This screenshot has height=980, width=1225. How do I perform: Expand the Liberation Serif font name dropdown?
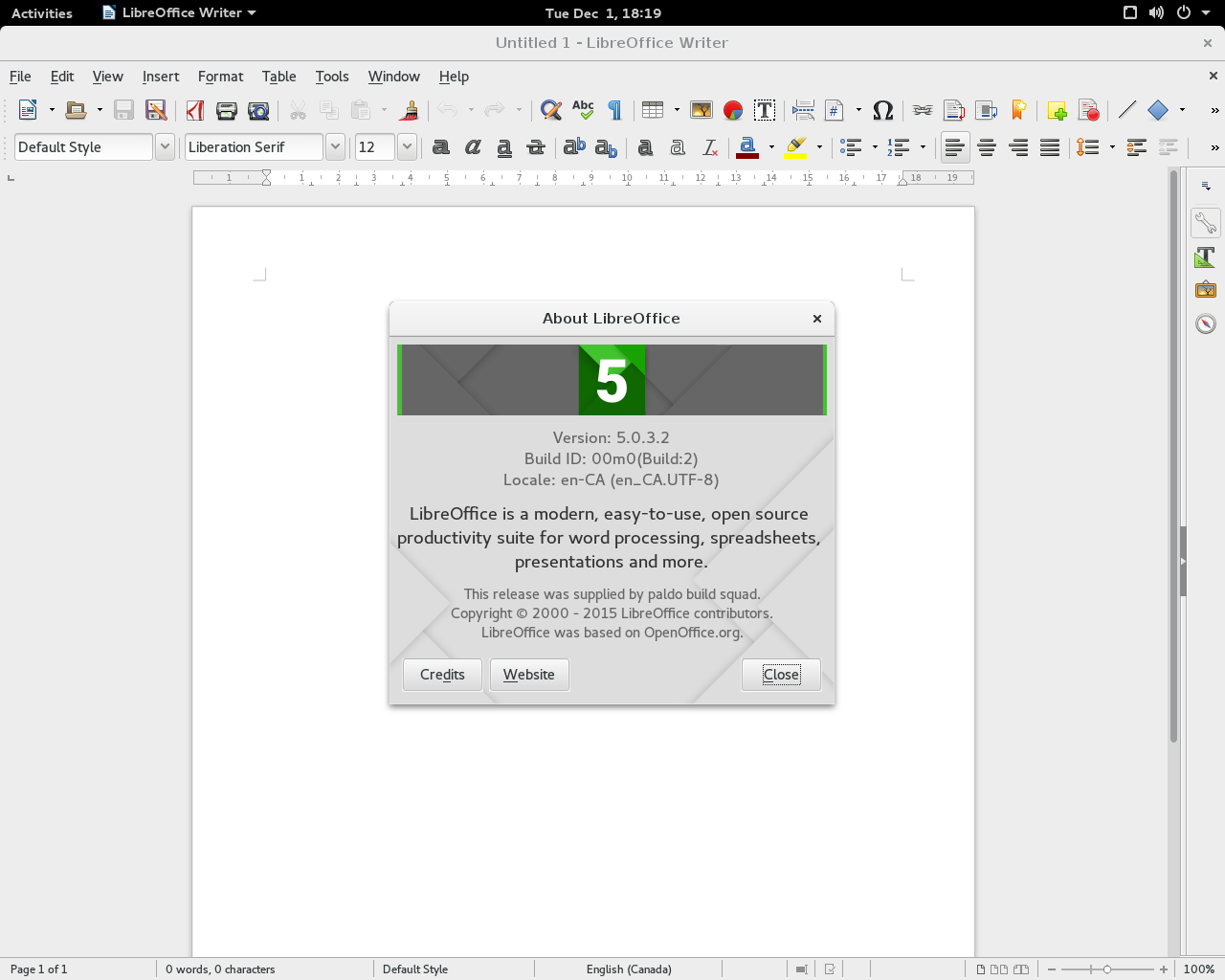tap(335, 147)
